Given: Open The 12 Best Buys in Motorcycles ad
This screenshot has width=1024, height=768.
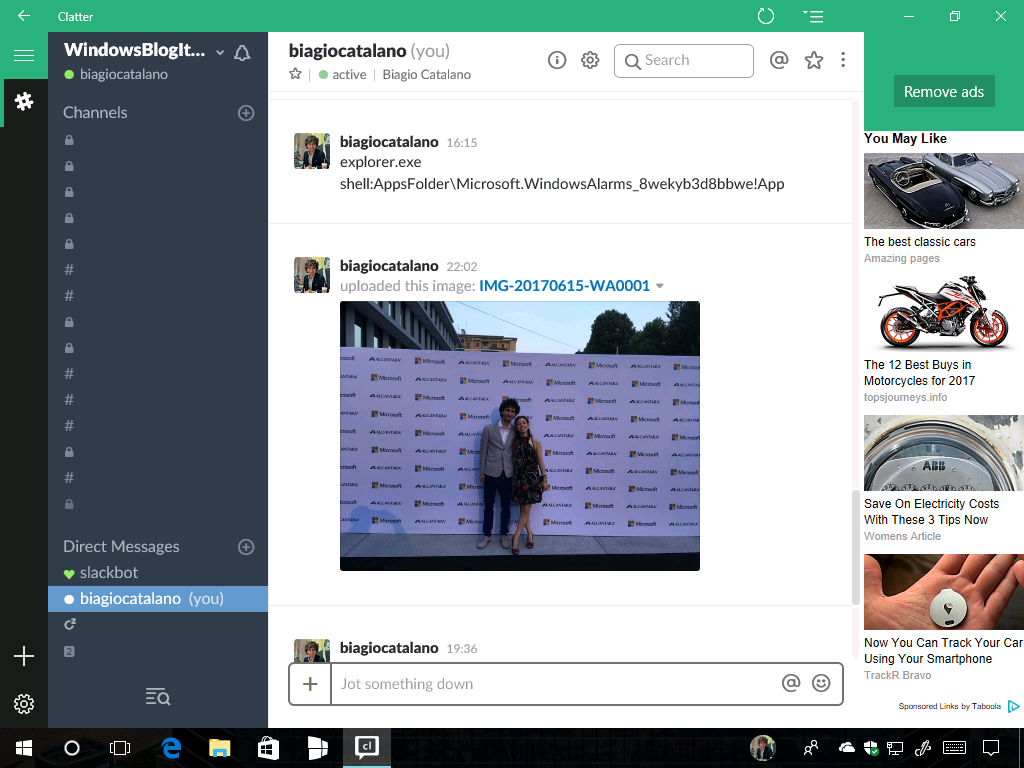Looking at the screenshot, I should [x=920, y=373].
